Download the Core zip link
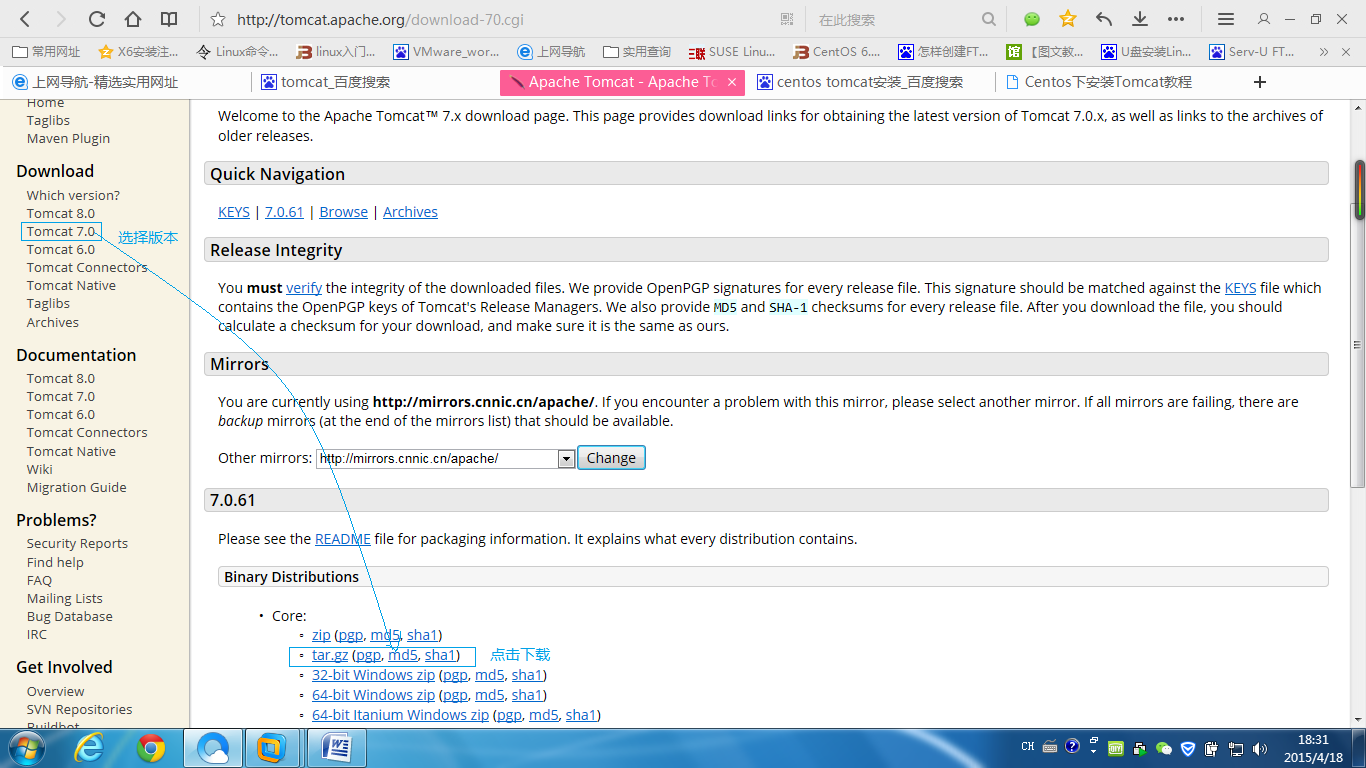Screen dimensions: 1366x768 (x=321, y=635)
